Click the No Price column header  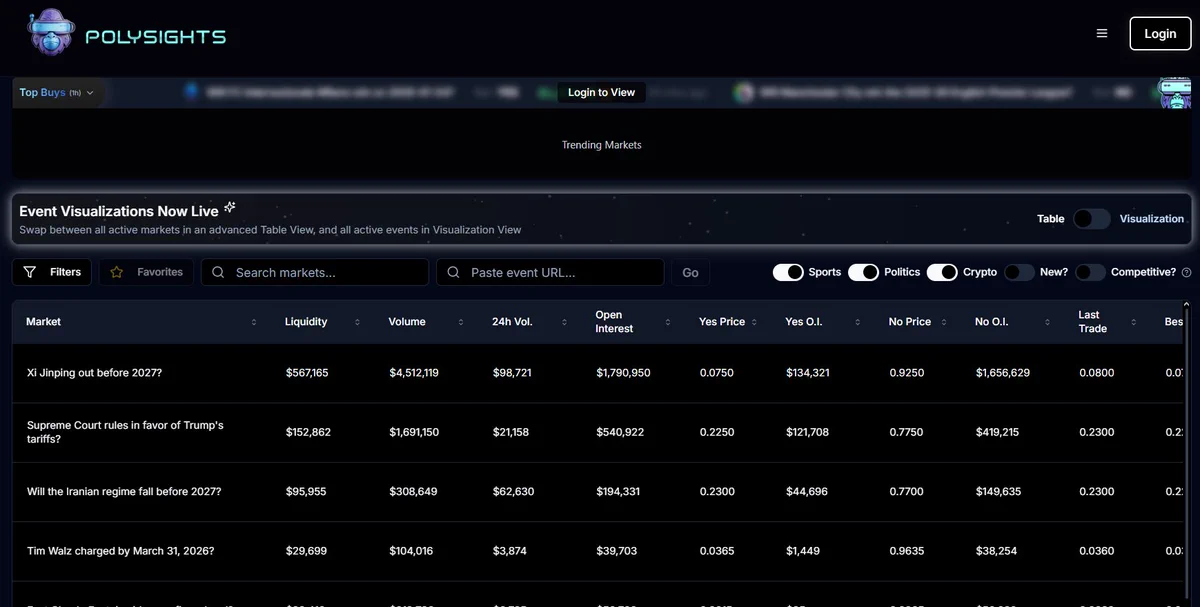(910, 322)
